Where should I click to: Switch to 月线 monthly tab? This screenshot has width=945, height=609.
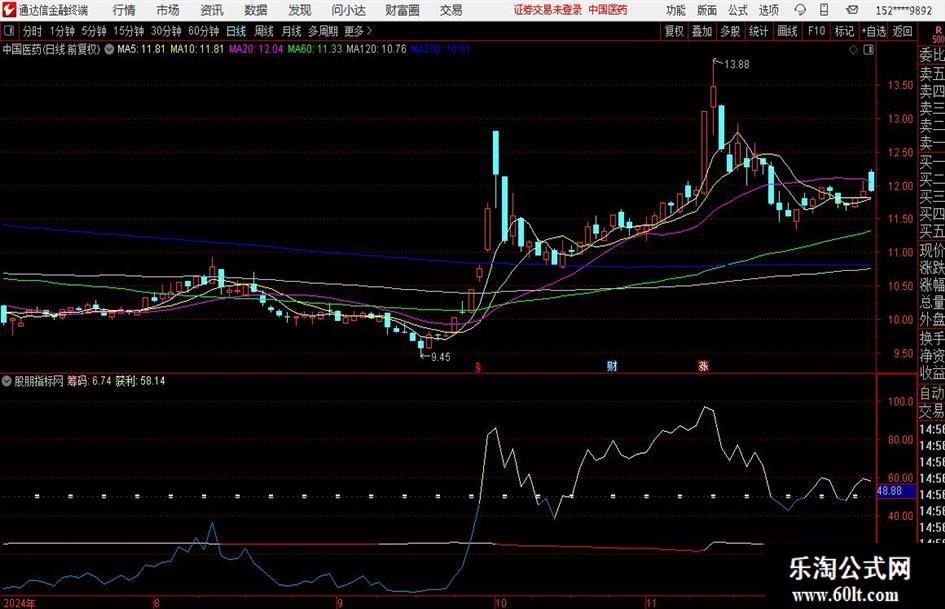291,31
